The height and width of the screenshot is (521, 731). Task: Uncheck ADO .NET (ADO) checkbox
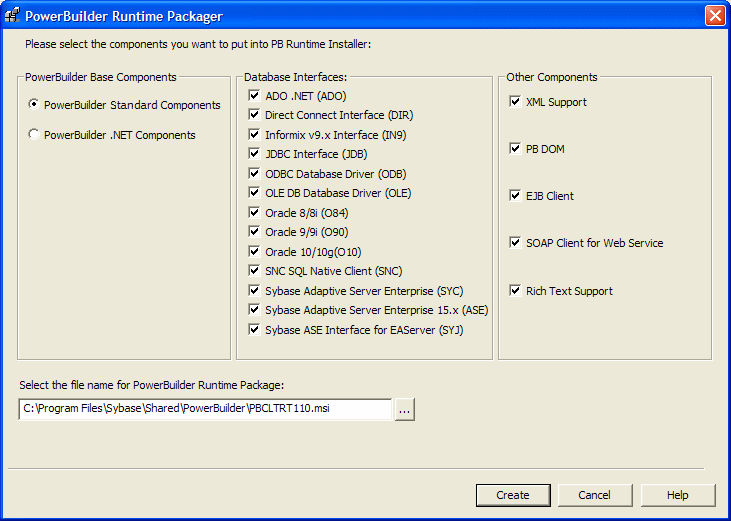[254, 96]
